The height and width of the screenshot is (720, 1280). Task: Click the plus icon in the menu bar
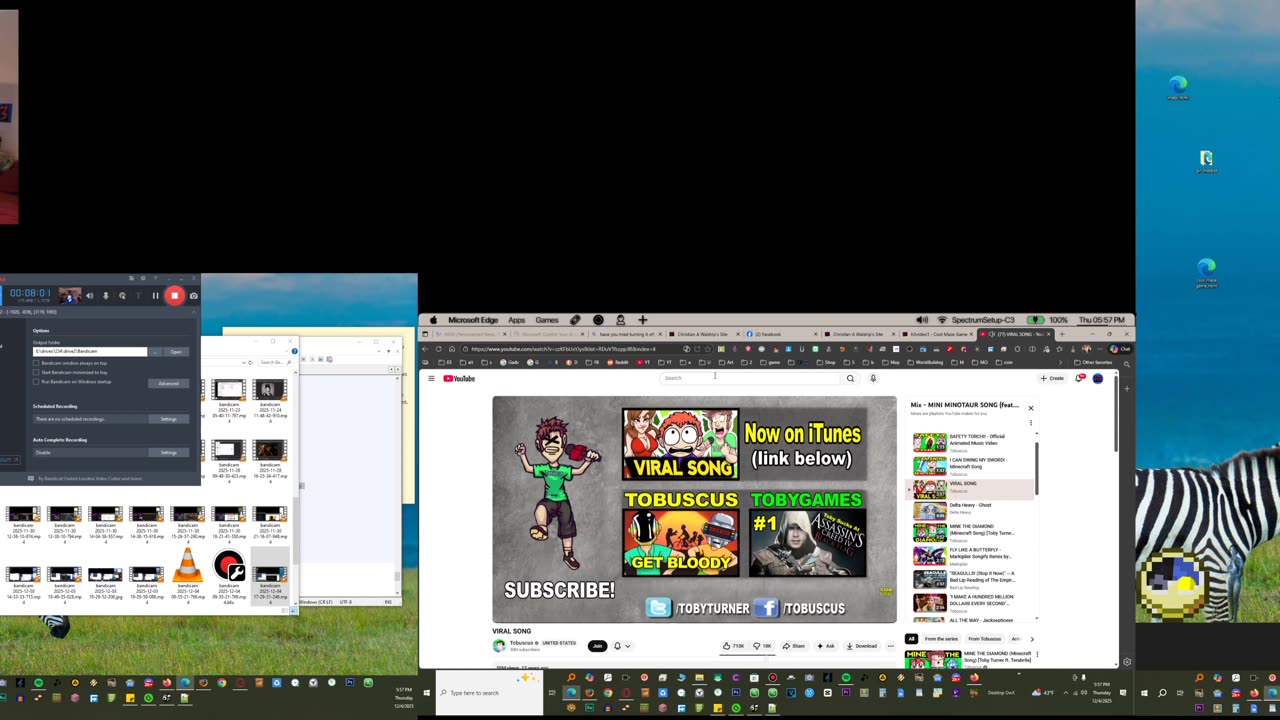click(642, 320)
